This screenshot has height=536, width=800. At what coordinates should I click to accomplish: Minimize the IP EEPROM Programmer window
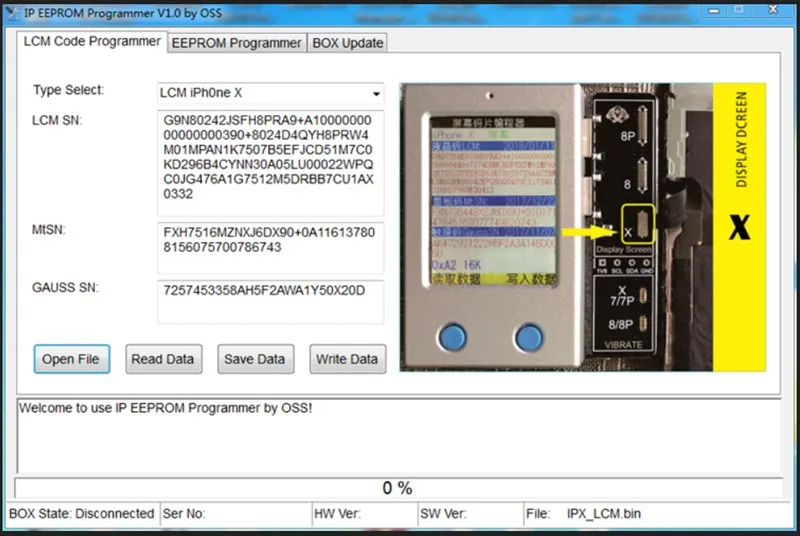point(714,10)
